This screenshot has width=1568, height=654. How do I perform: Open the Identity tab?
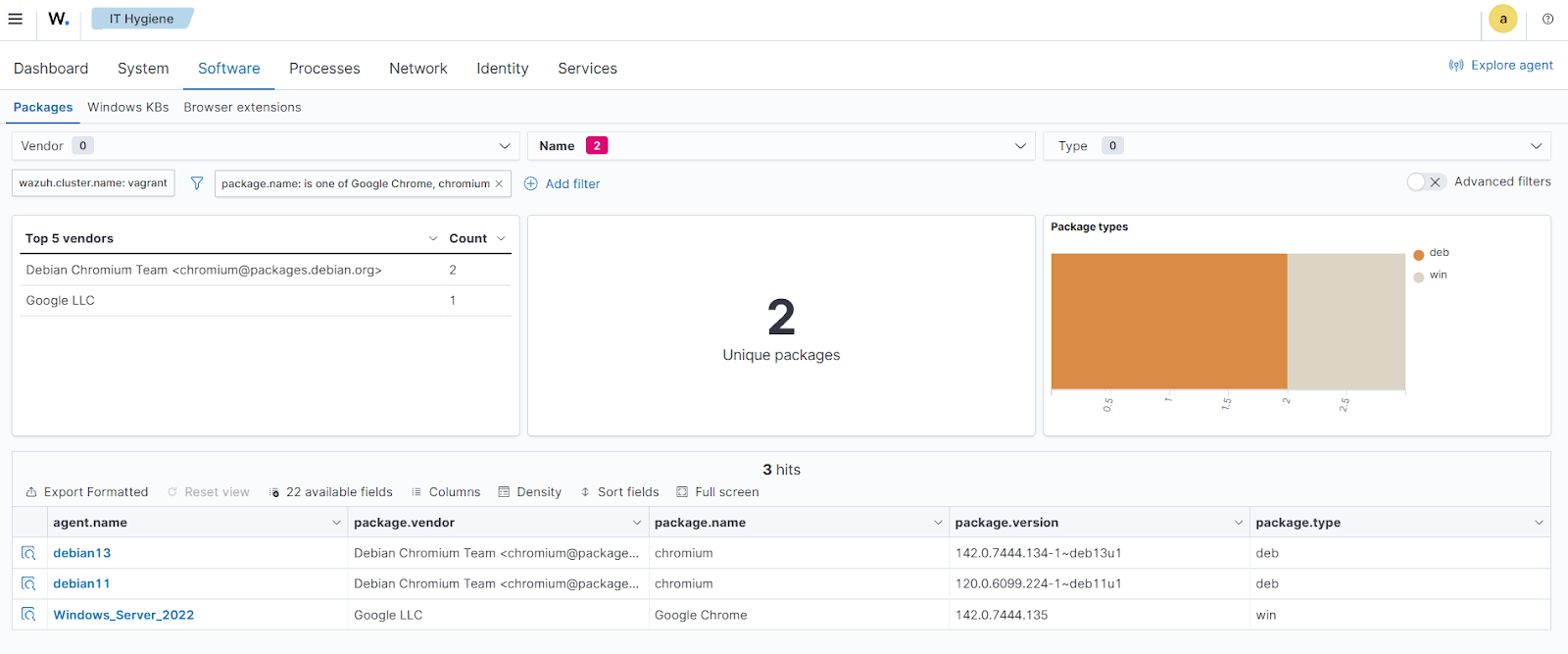click(x=503, y=69)
